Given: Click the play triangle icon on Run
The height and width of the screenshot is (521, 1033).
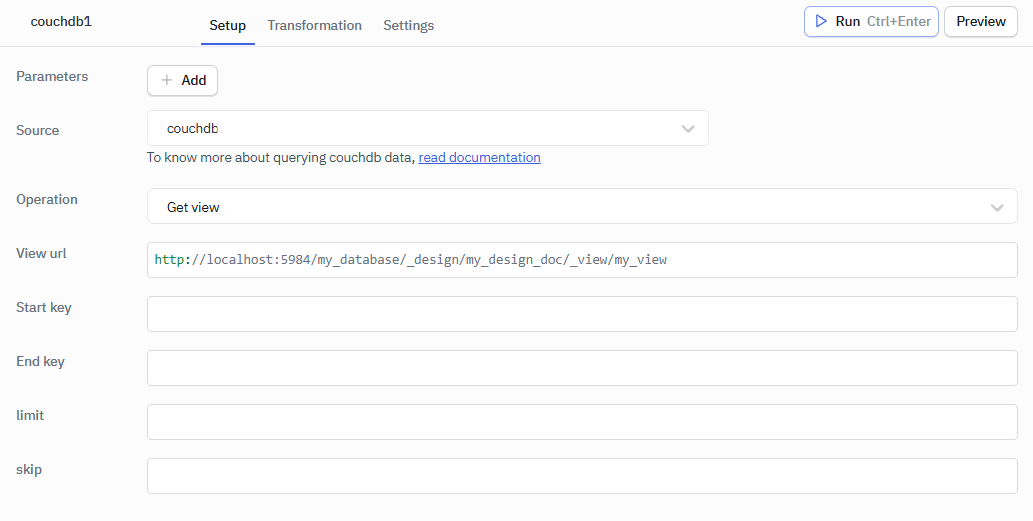Looking at the screenshot, I should tap(821, 21).
